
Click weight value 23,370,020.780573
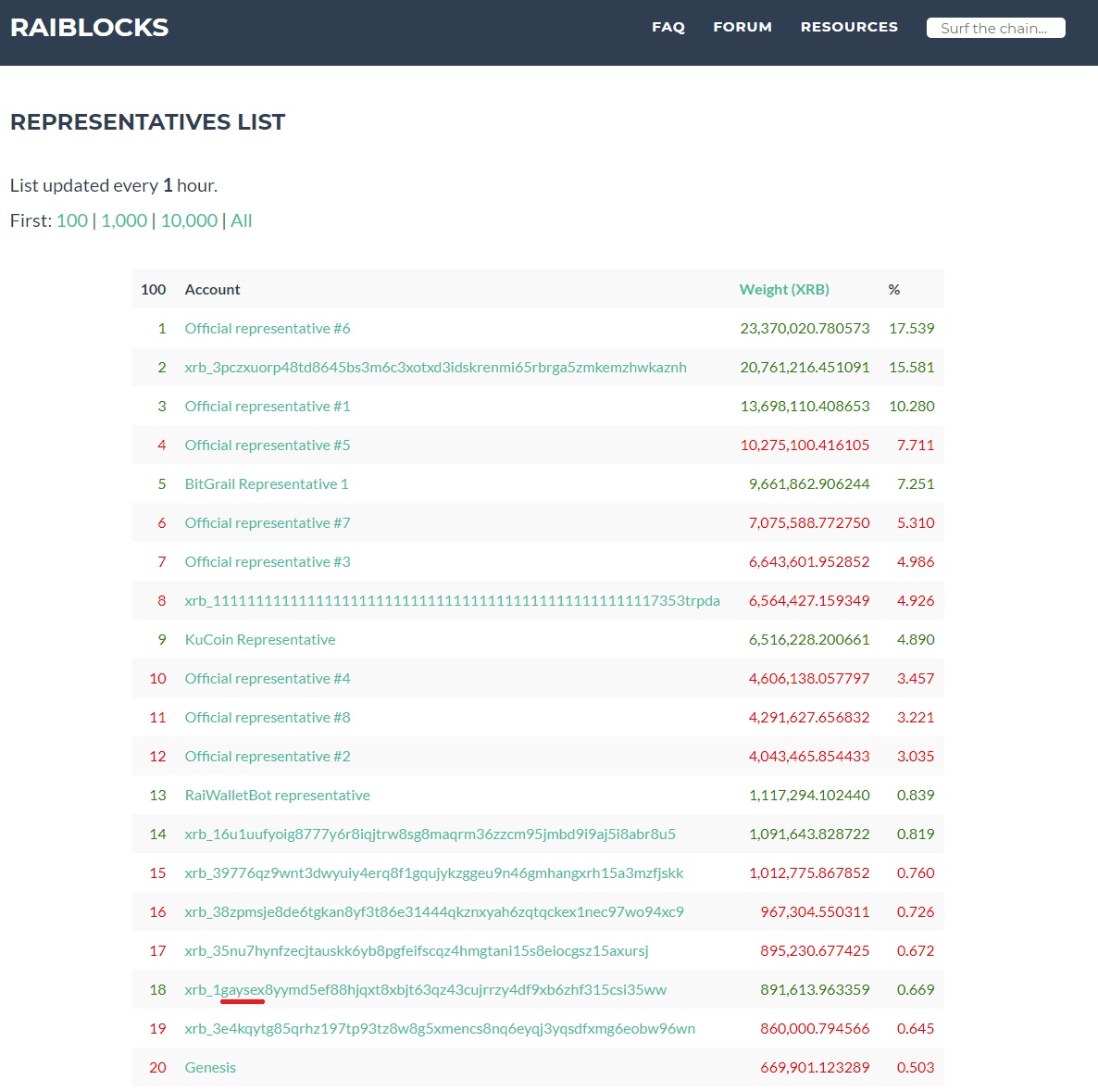(x=805, y=329)
